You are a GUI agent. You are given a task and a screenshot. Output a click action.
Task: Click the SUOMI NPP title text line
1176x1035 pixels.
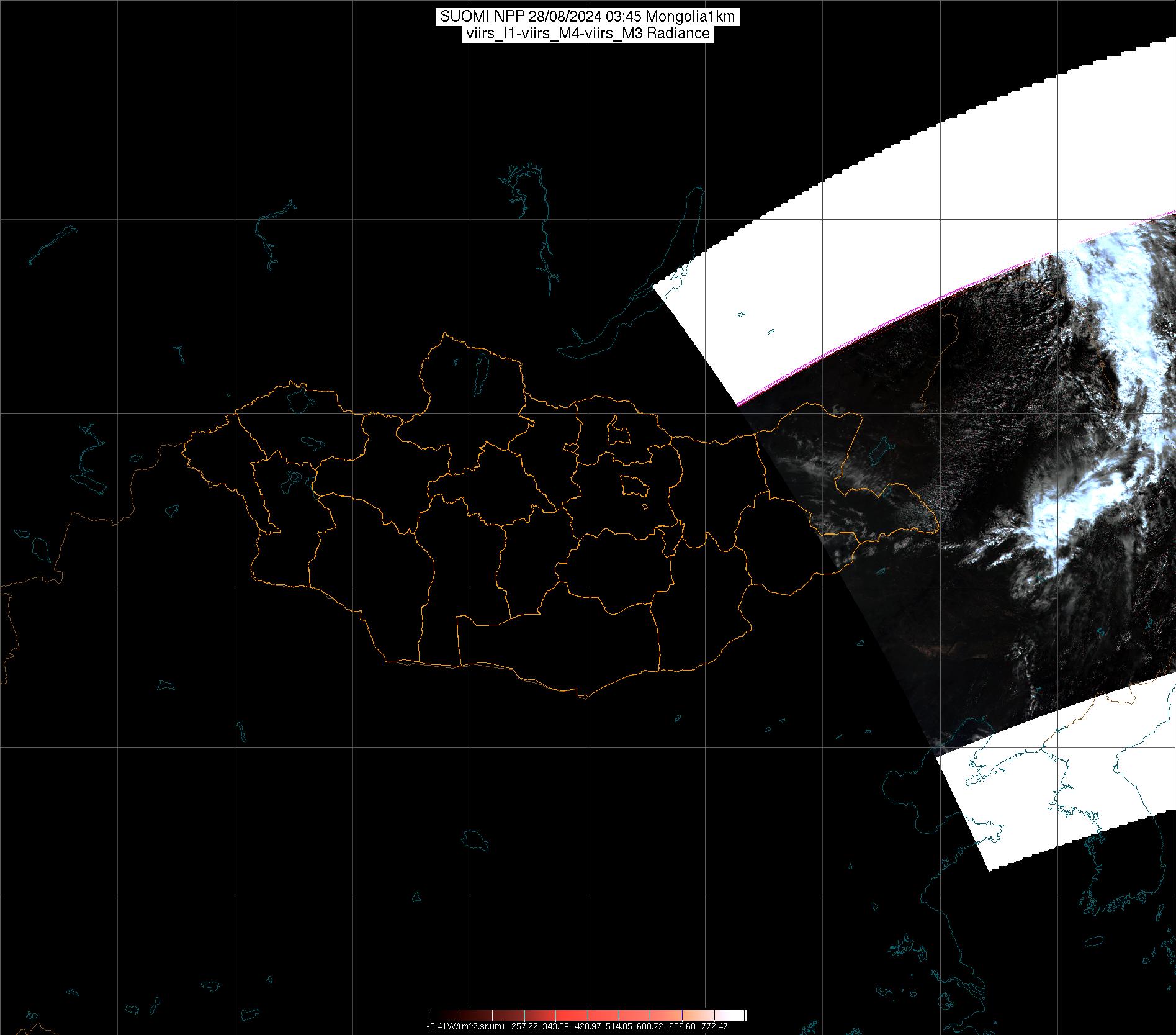point(587,17)
